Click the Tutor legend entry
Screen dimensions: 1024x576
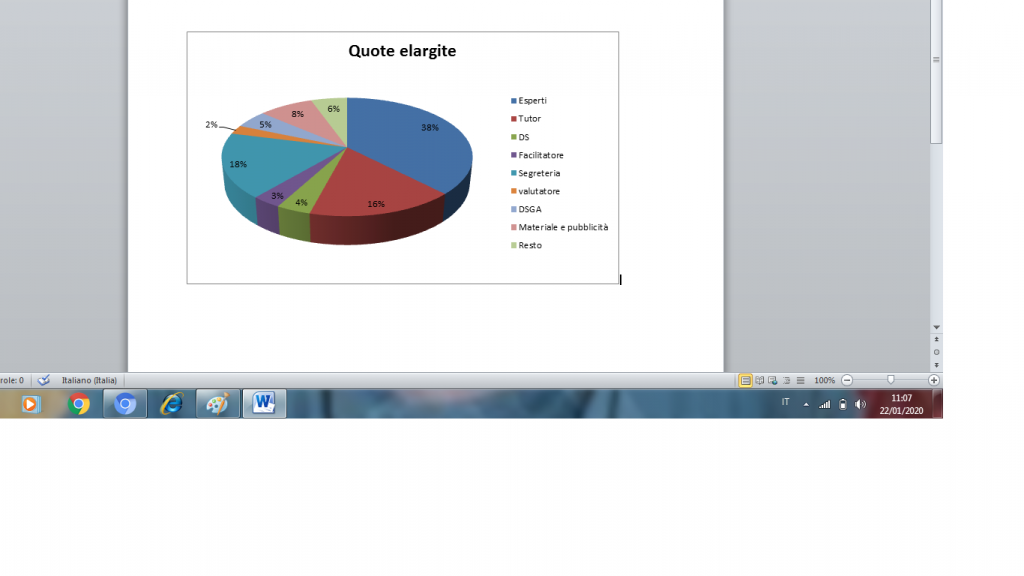526,119
